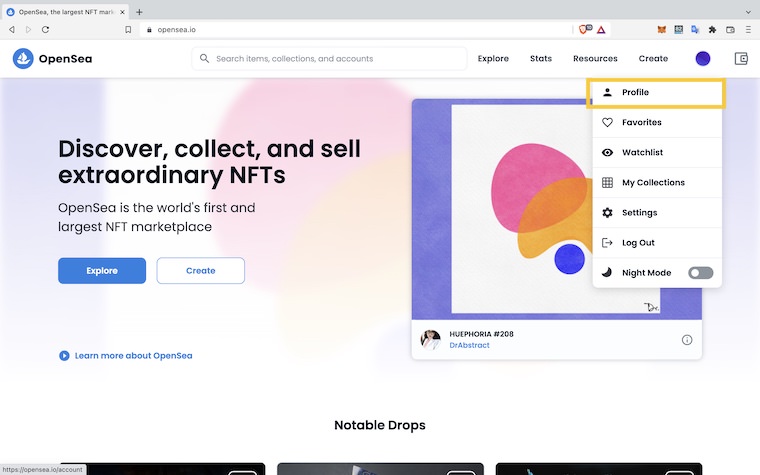Bookmark this page with the bookmark icon
760x475 pixels.
coord(128,30)
